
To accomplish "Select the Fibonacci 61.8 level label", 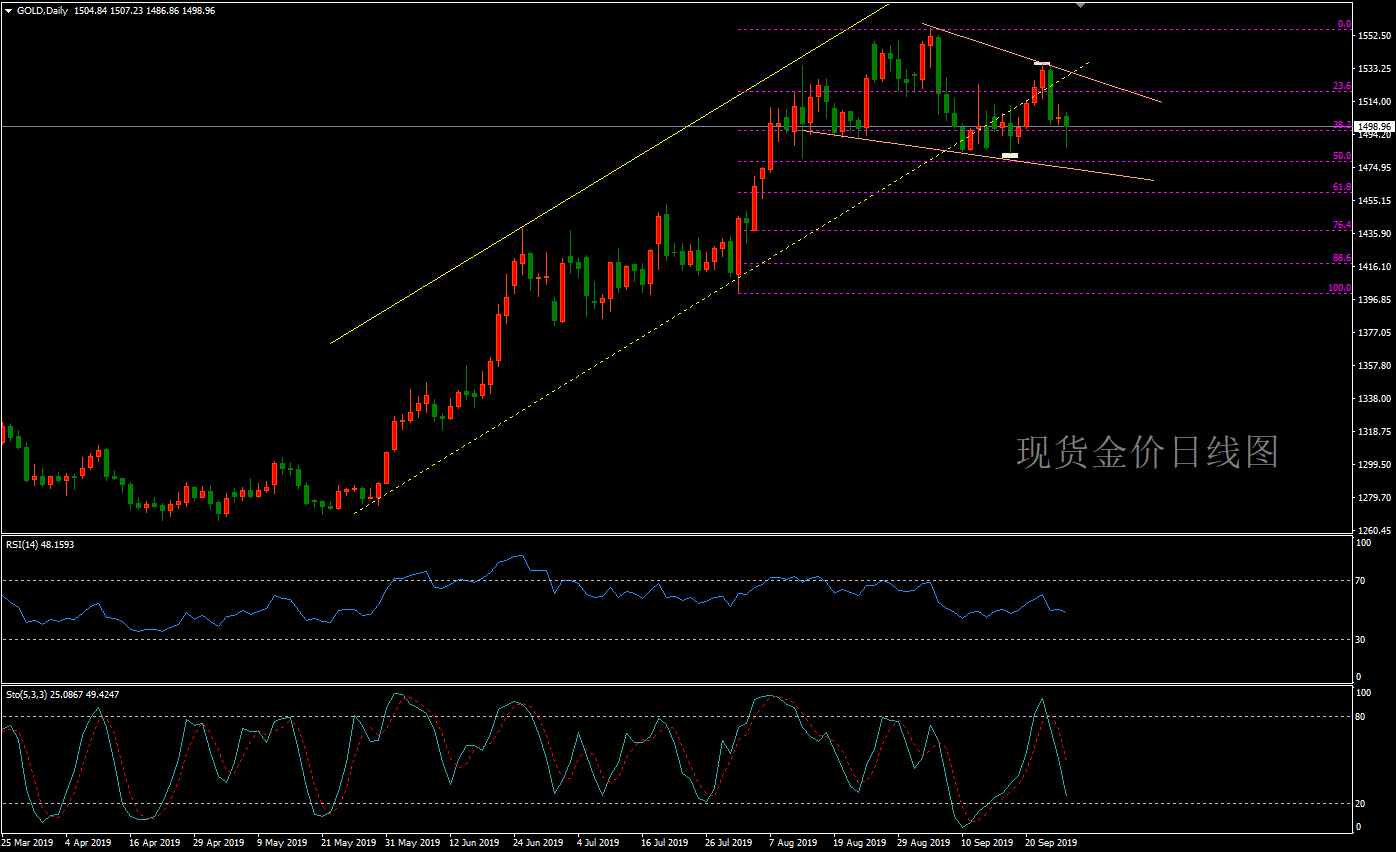I will point(1342,187).
